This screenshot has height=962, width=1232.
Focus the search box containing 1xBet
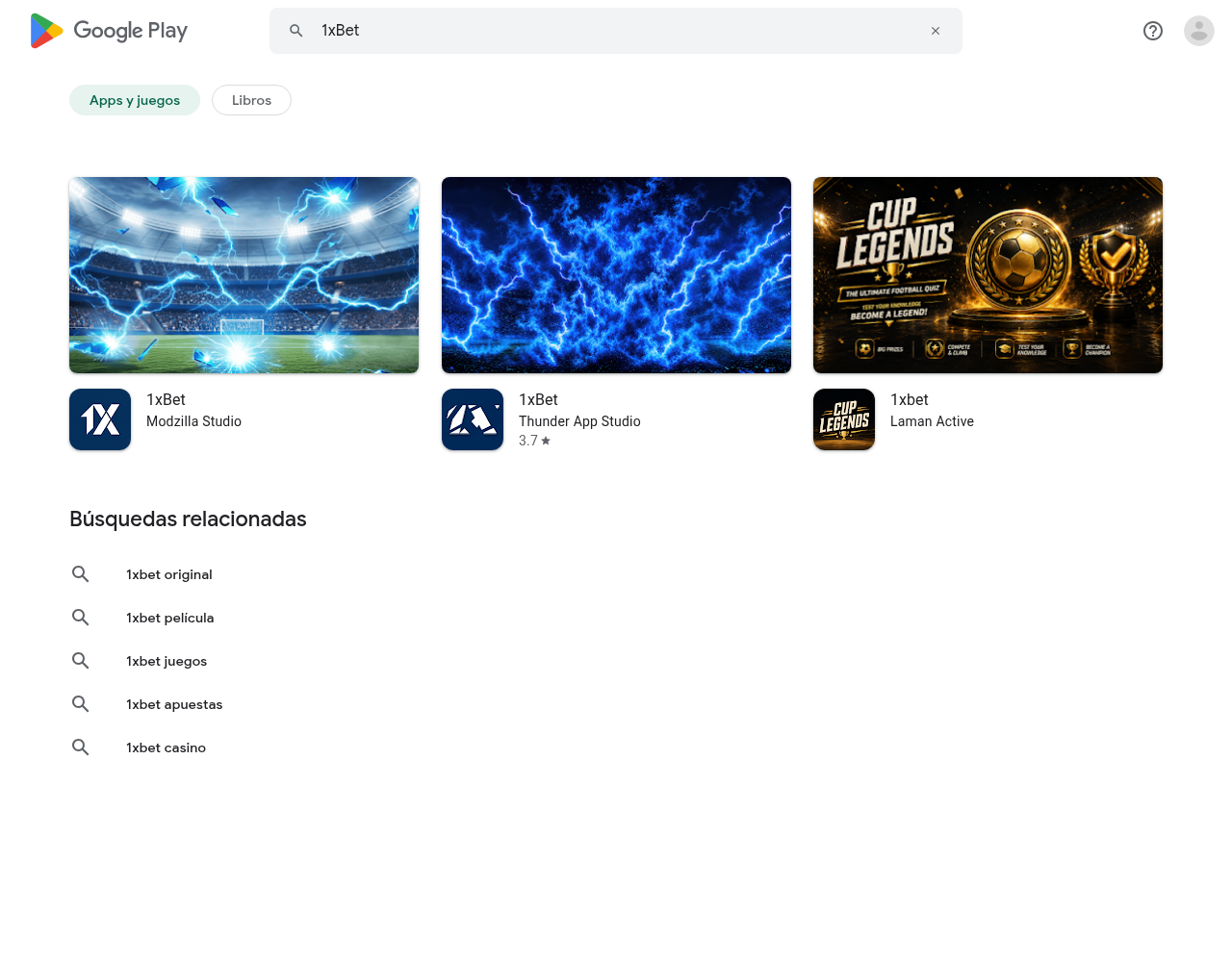coord(616,31)
